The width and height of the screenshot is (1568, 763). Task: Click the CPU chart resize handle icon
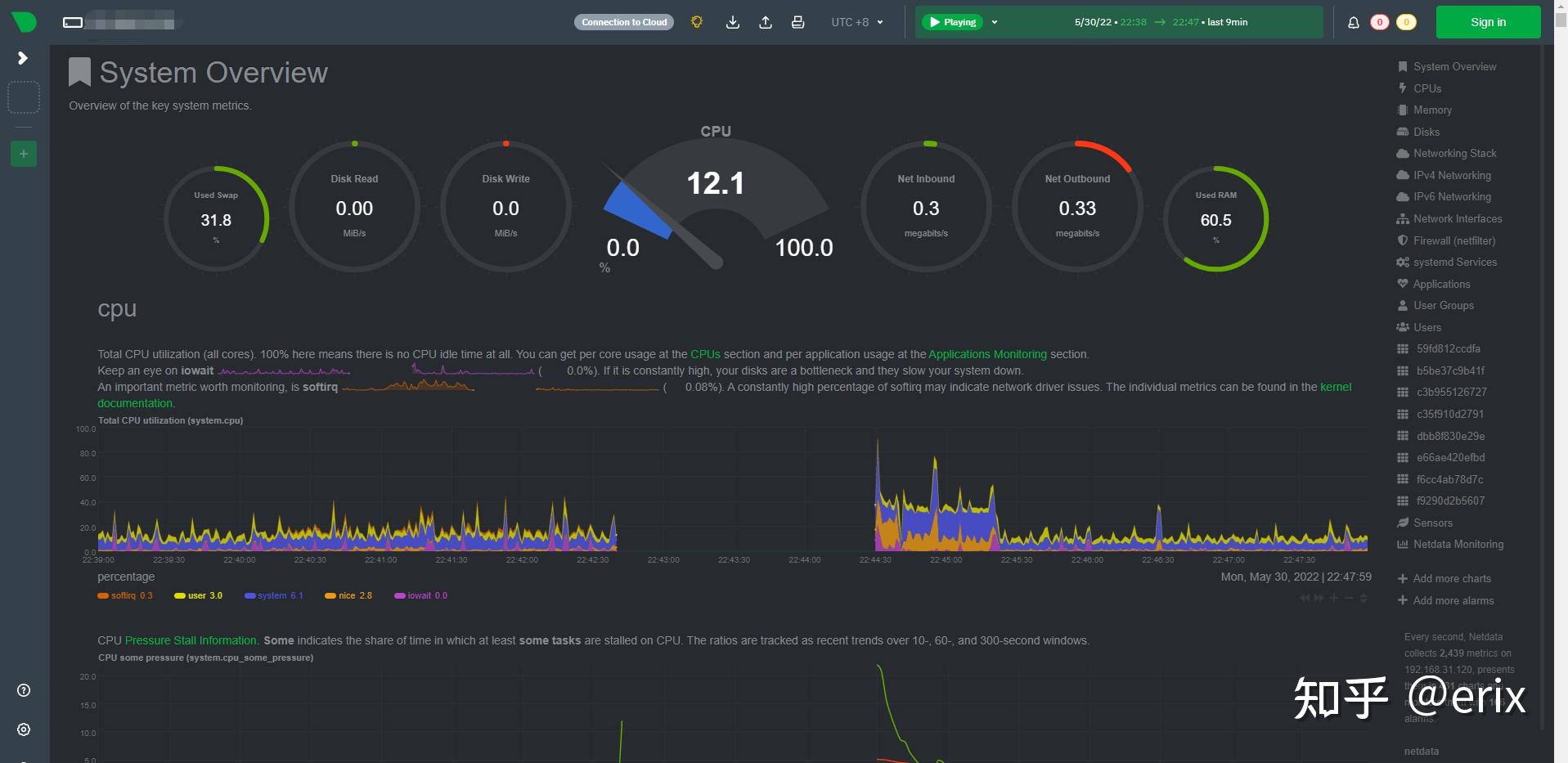[x=1364, y=598]
